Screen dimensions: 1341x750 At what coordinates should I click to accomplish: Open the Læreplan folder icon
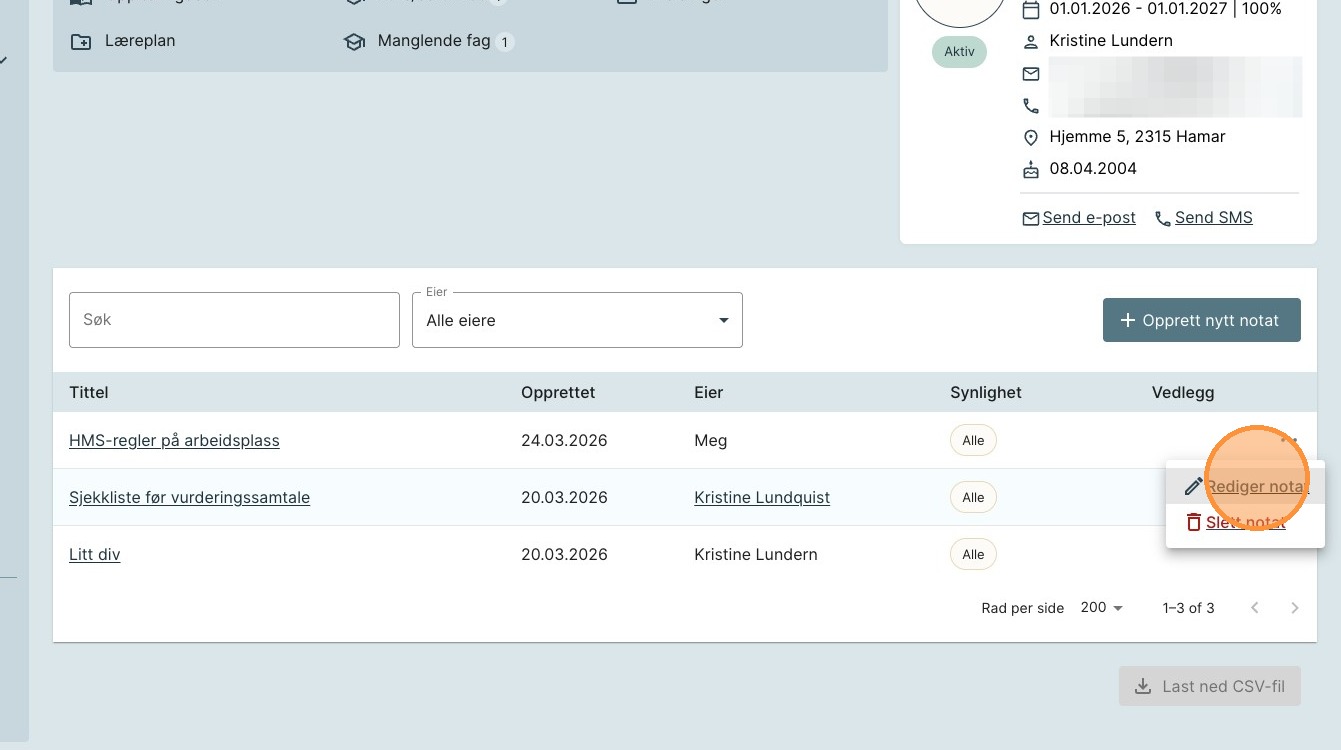(80, 42)
